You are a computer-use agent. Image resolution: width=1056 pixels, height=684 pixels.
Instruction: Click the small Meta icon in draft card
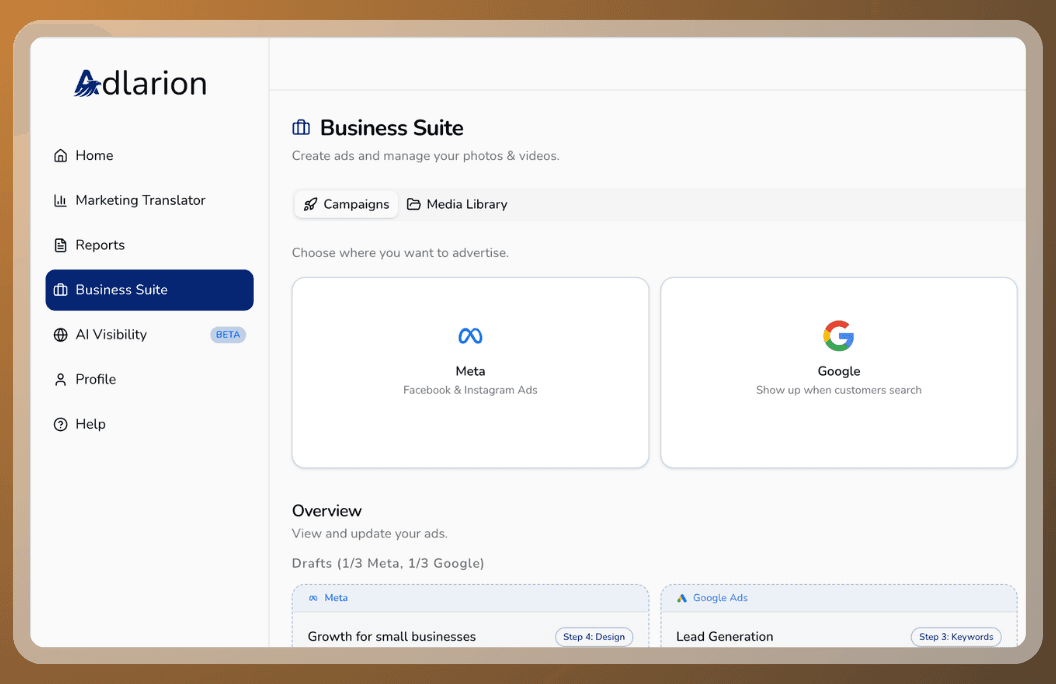coord(313,598)
